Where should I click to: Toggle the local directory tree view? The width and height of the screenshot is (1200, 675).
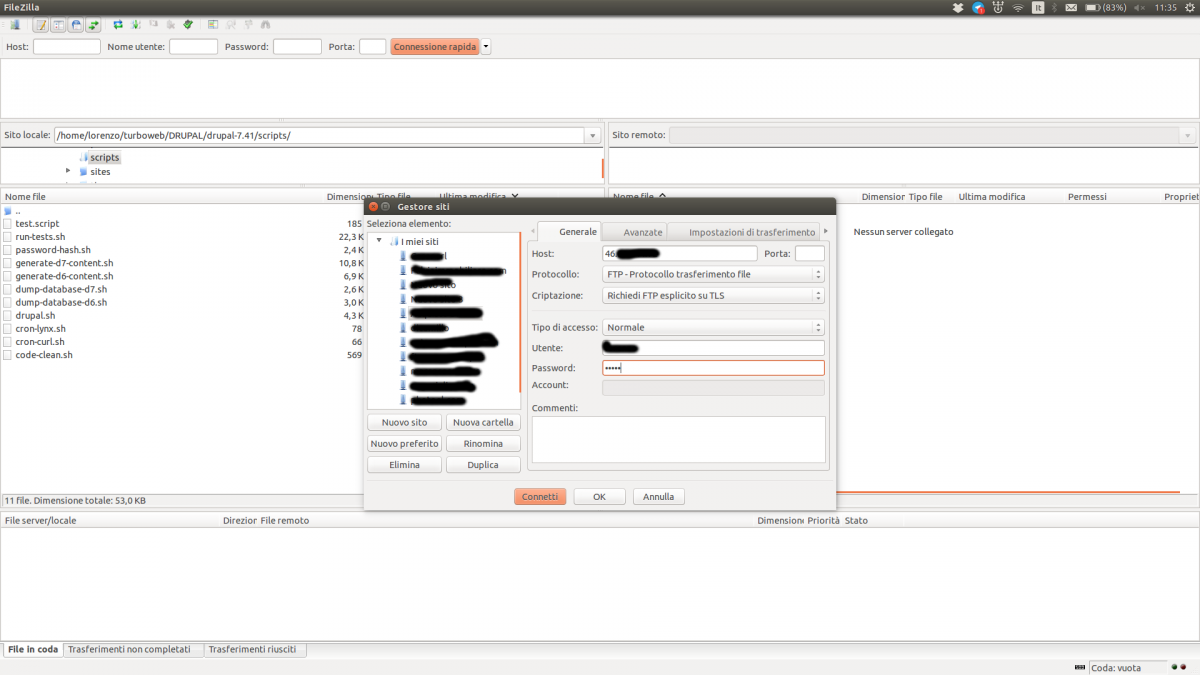coord(59,24)
